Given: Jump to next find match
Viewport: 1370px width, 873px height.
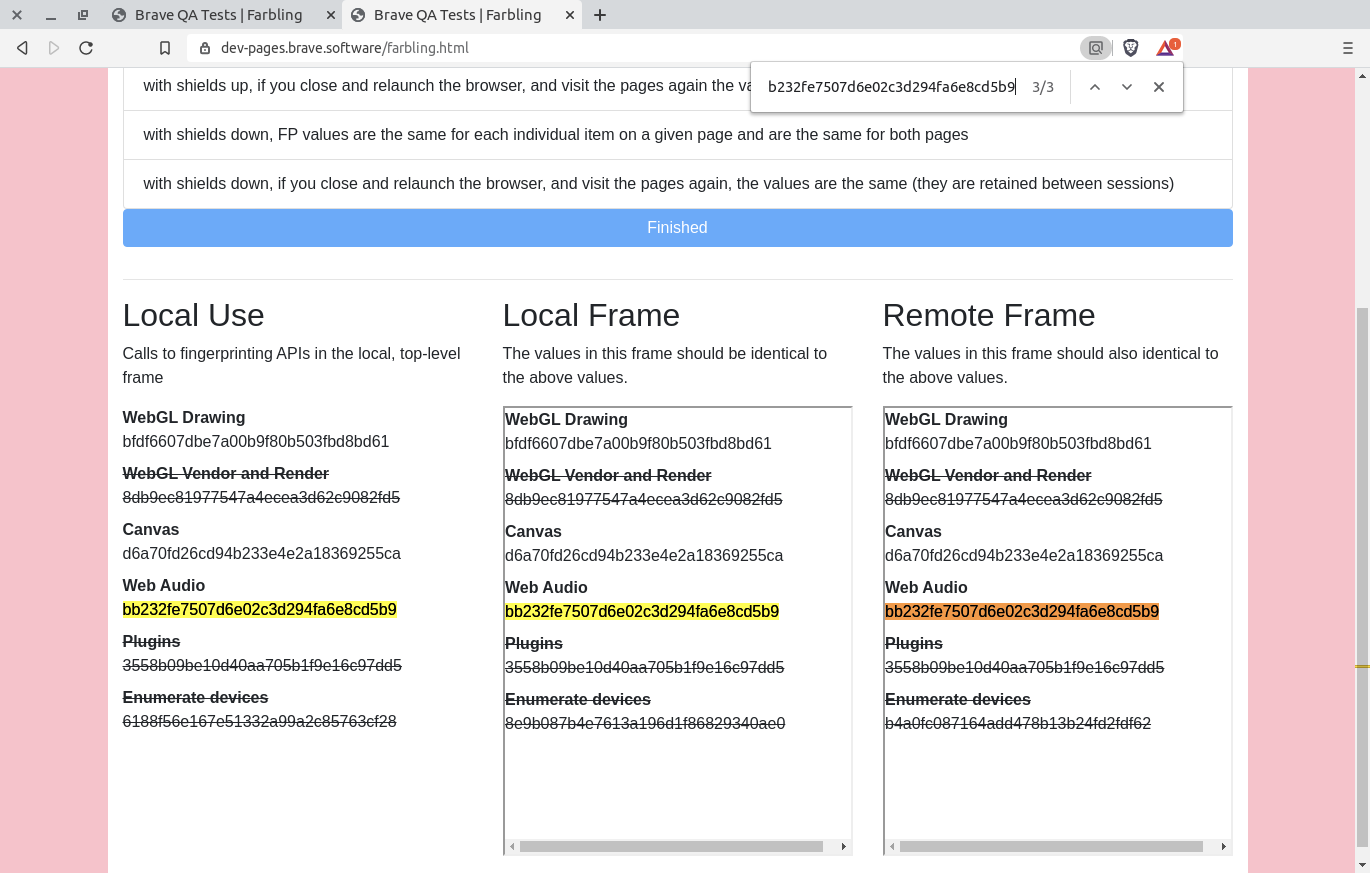Looking at the screenshot, I should click(x=1127, y=87).
